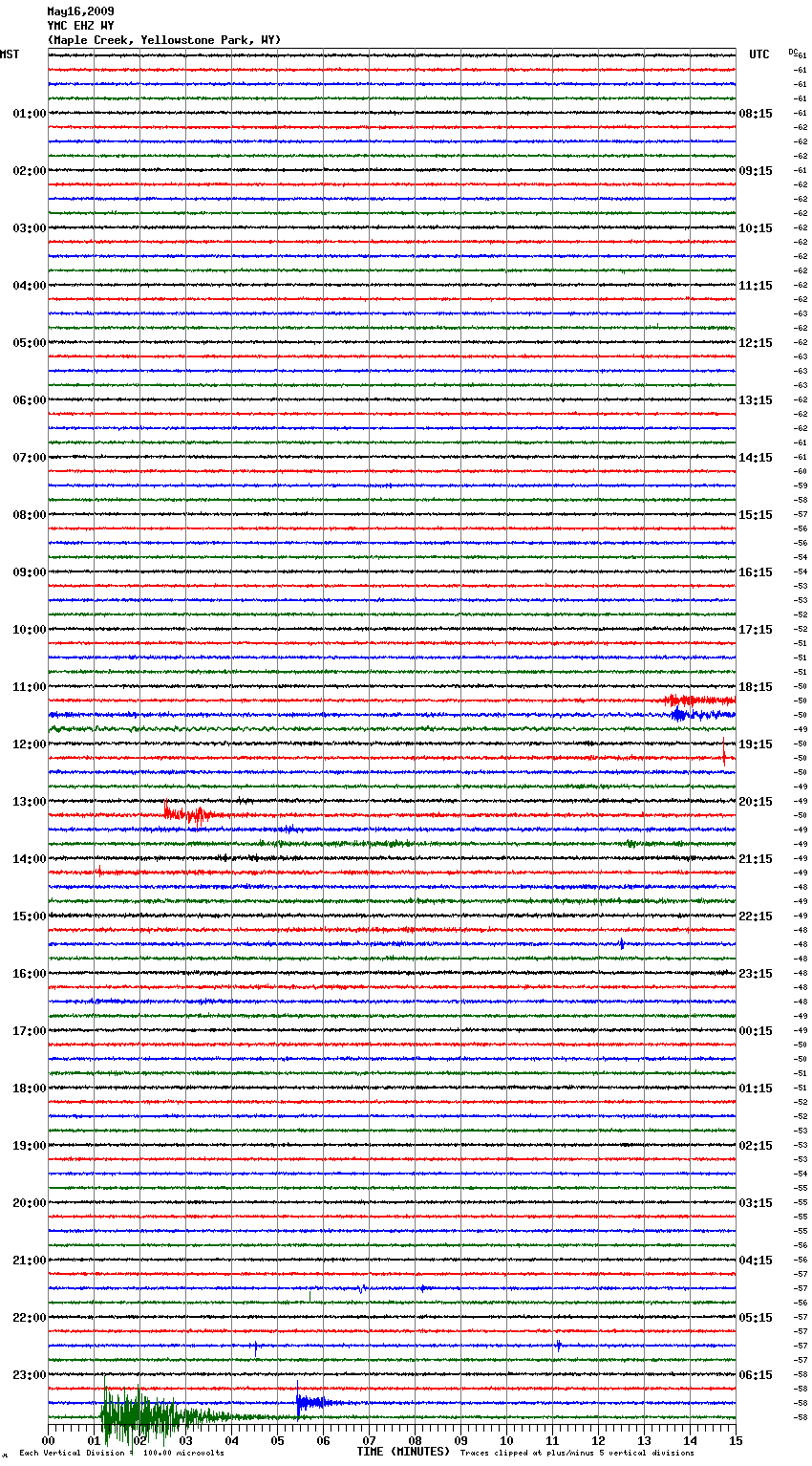The height and width of the screenshot is (1466, 812).
Task: Click the 20:15 UTC time label
Action: pos(756,802)
